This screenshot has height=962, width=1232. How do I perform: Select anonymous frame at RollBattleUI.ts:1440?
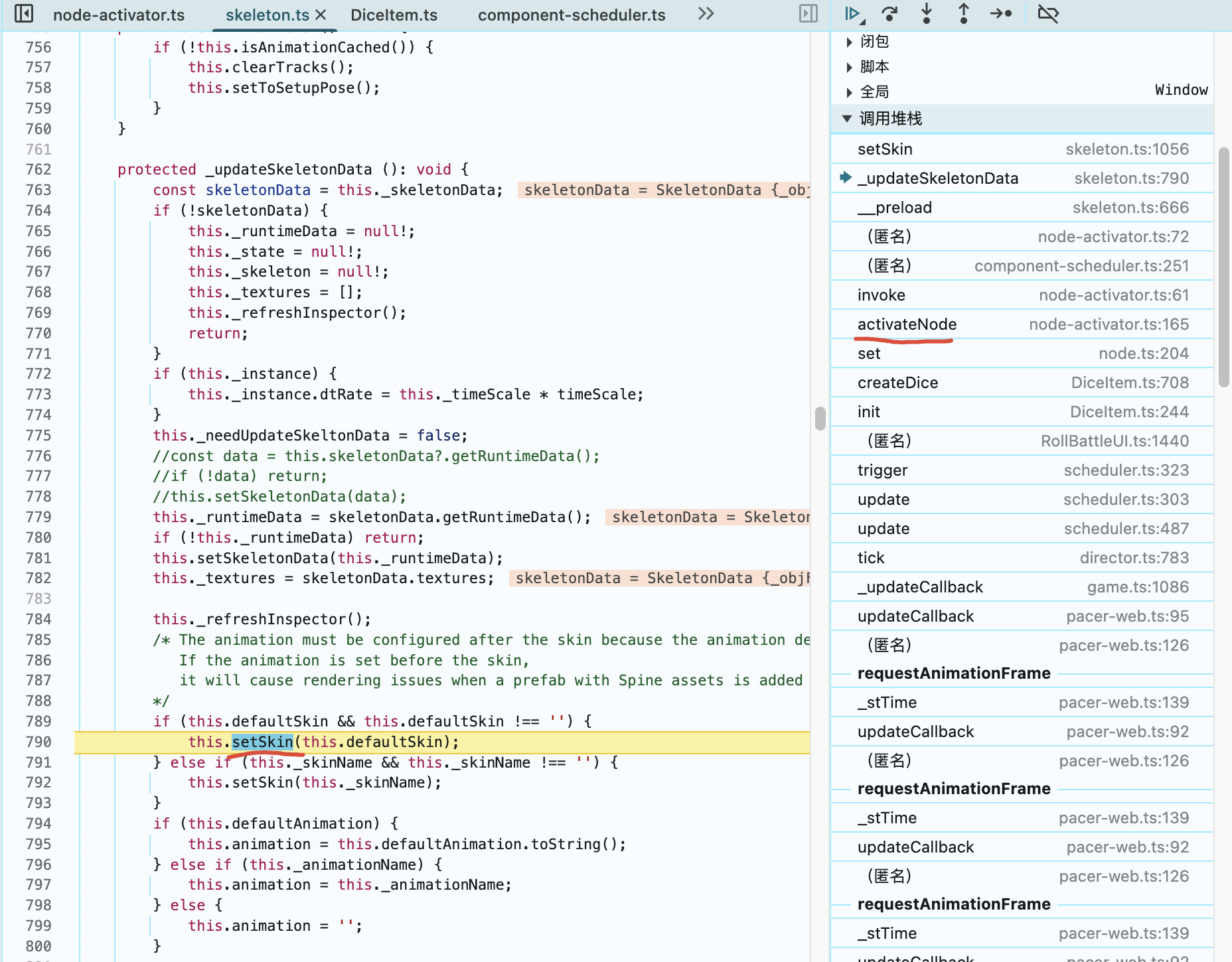(1022, 441)
